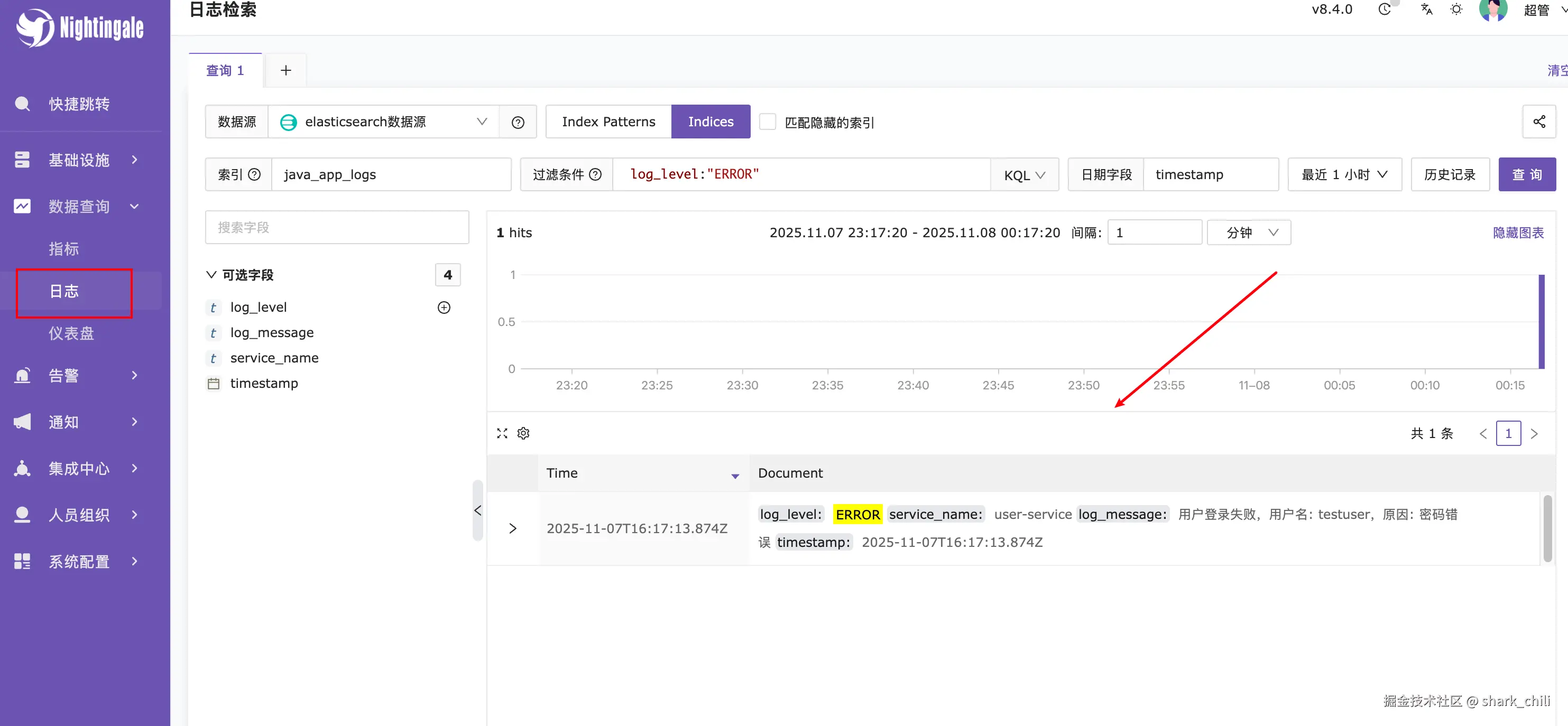Click the share icon button

pyautogui.click(x=1539, y=122)
